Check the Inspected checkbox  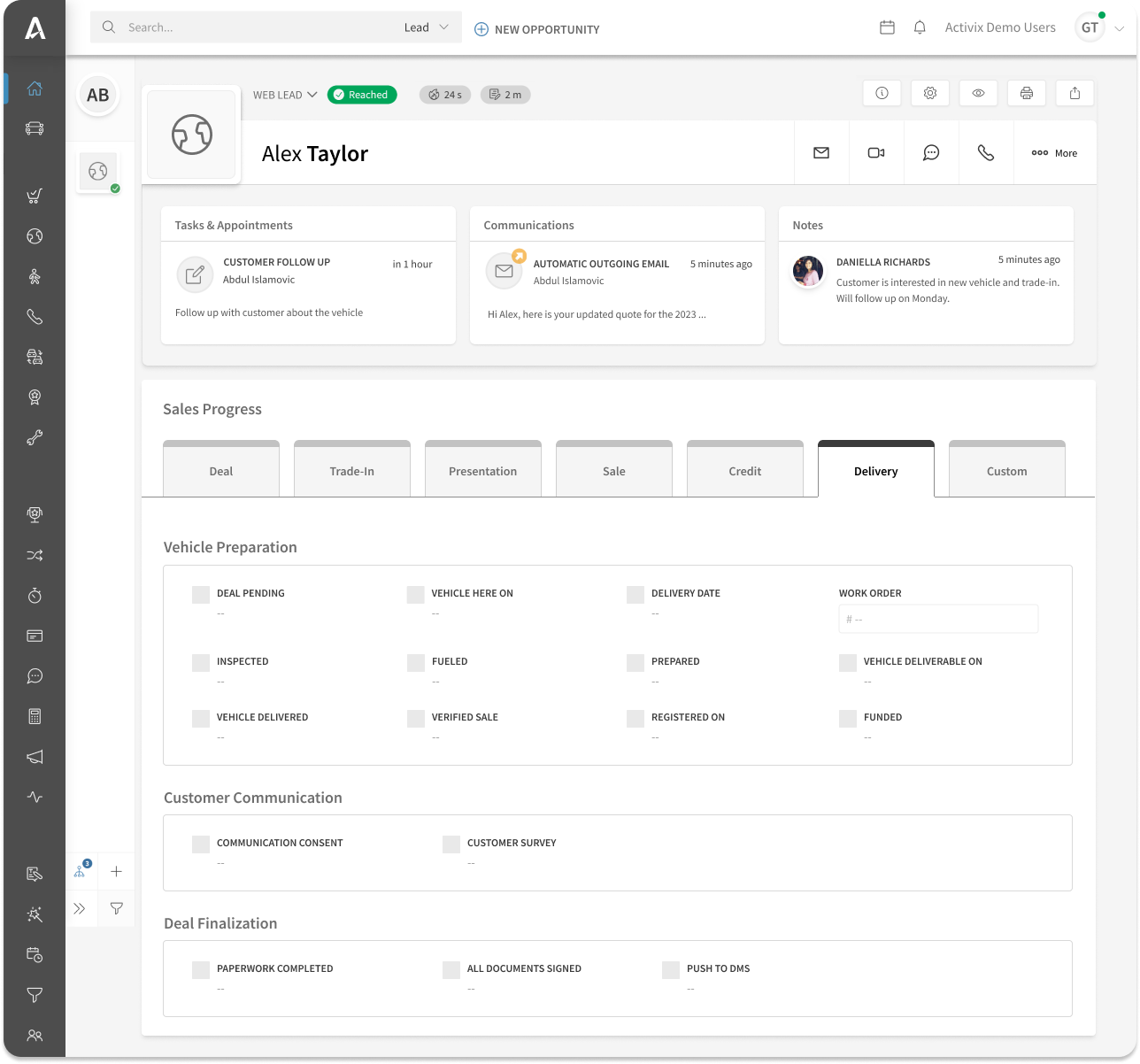pyautogui.click(x=201, y=662)
